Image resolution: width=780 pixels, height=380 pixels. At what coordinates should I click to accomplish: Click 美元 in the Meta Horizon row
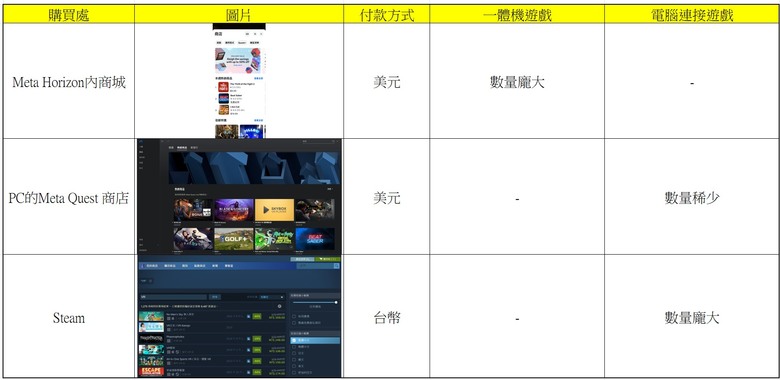pos(387,82)
